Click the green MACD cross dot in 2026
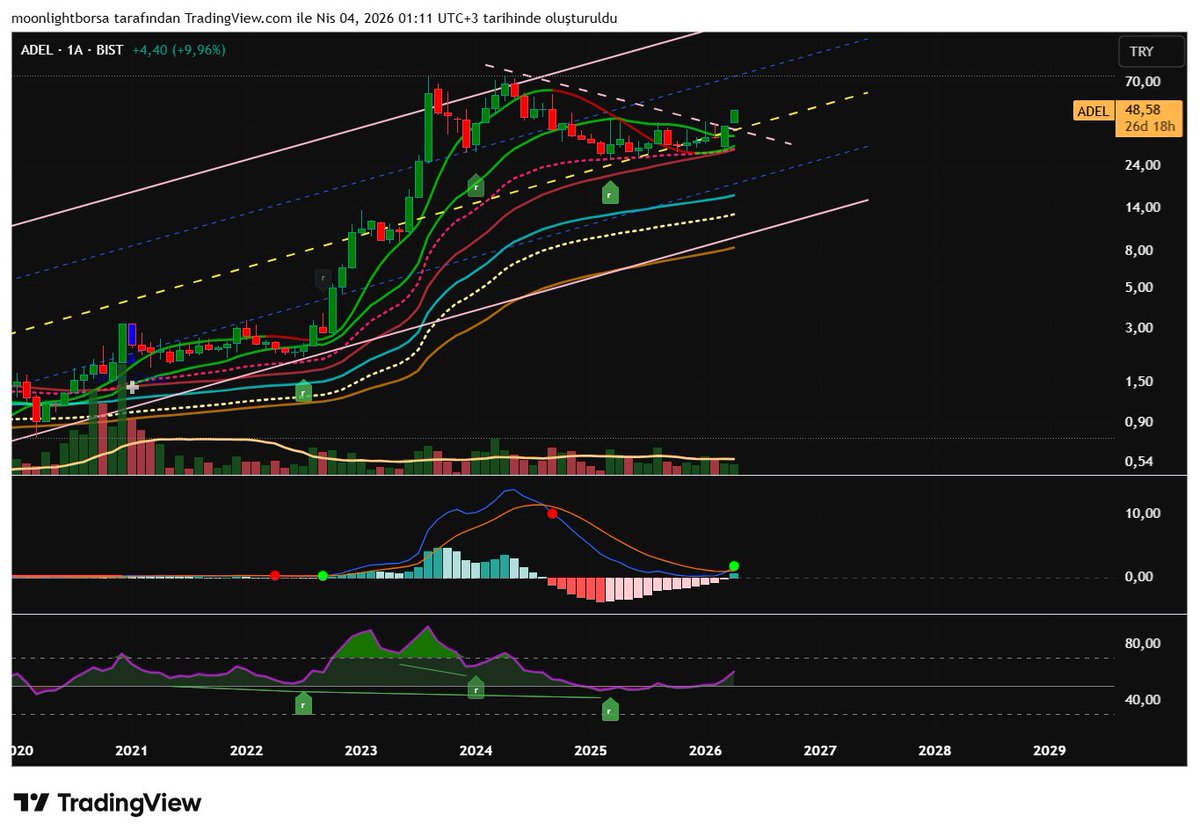This screenshot has width=1199, height=838. point(734,566)
